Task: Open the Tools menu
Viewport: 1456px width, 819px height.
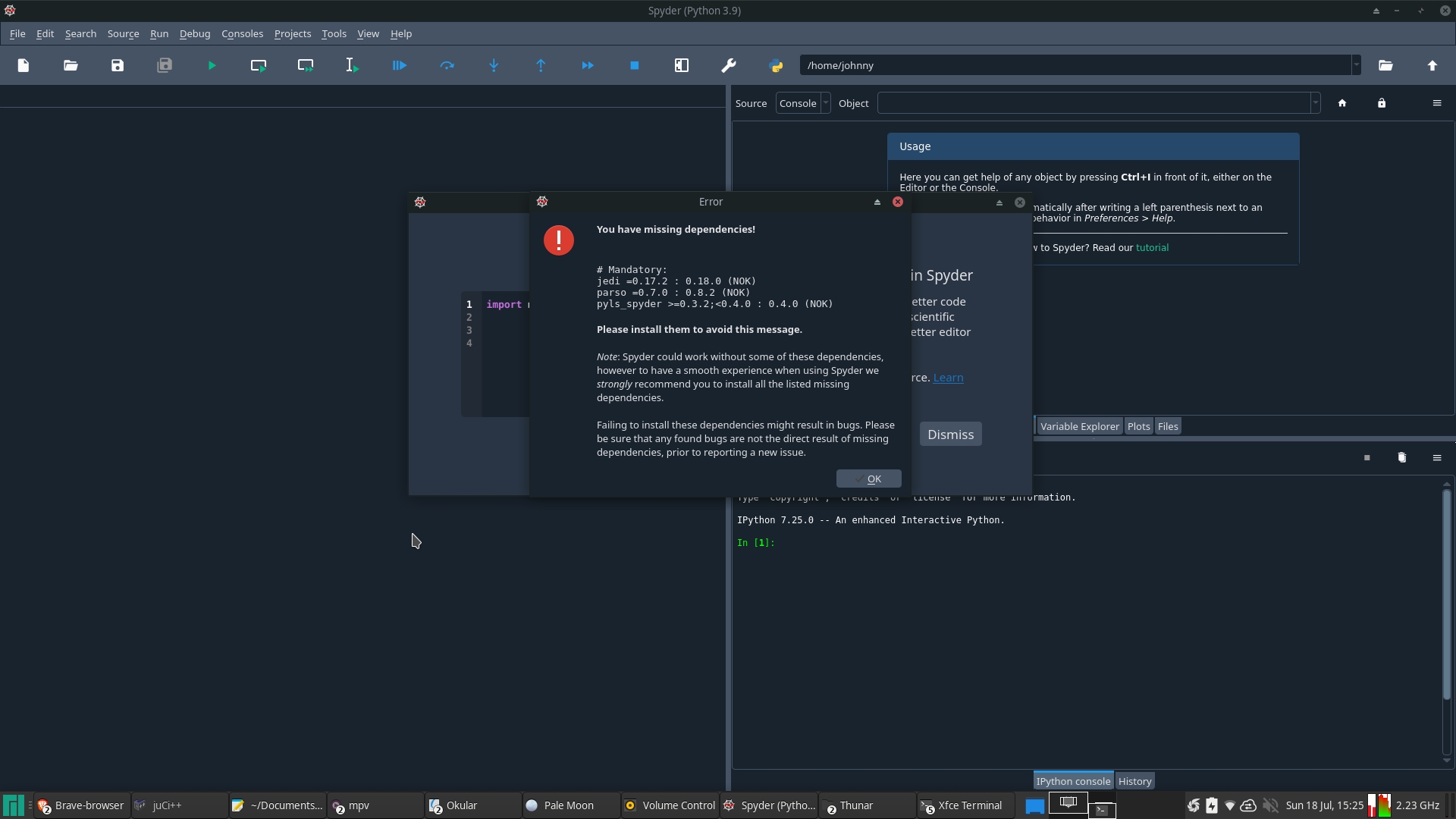Action: click(334, 34)
